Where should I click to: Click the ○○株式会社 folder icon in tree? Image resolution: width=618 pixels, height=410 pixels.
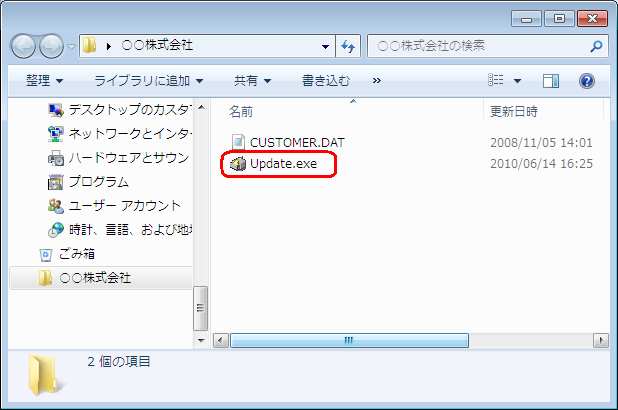click(45, 278)
